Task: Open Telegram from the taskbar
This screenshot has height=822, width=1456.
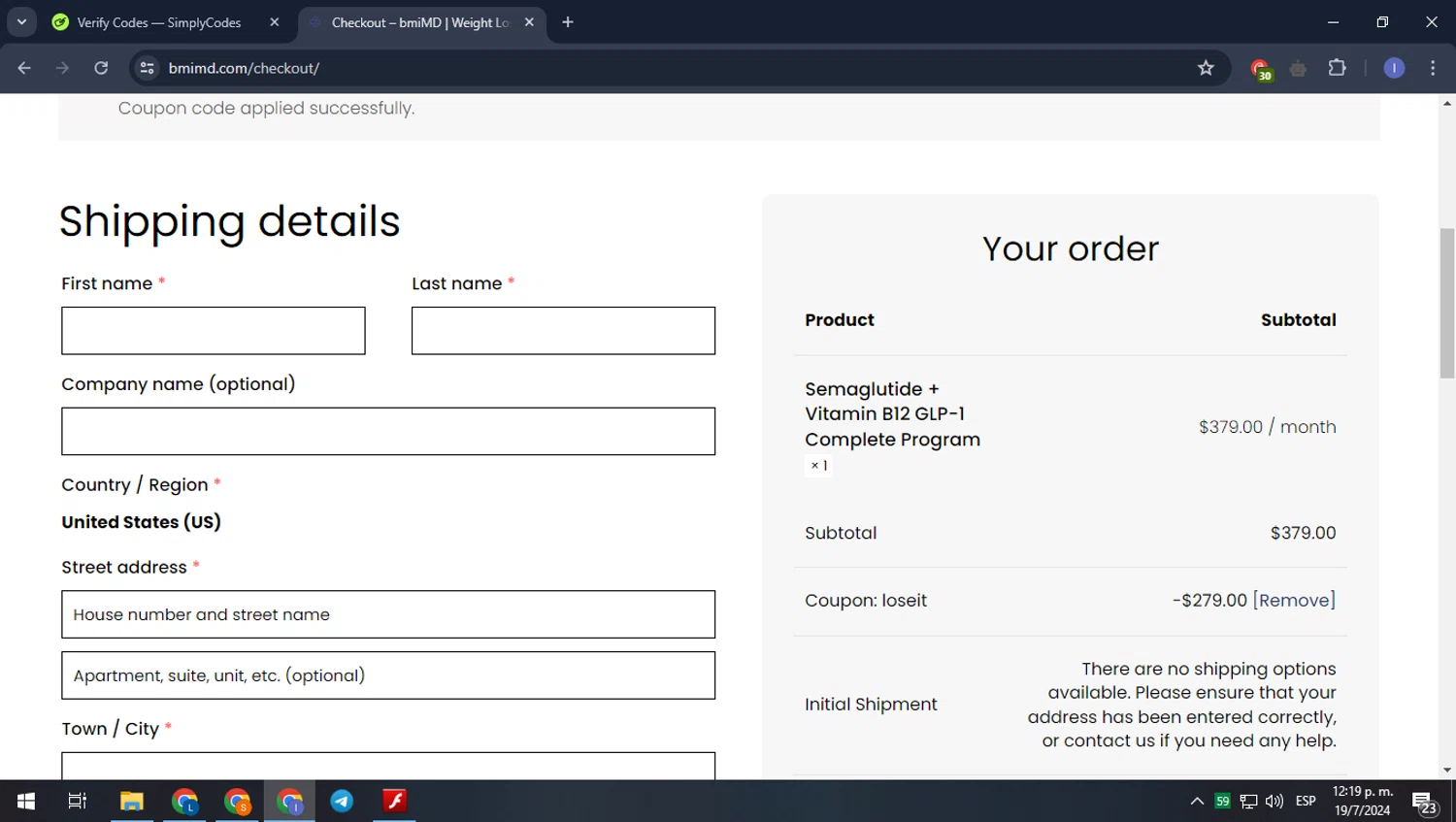Action: click(x=342, y=801)
